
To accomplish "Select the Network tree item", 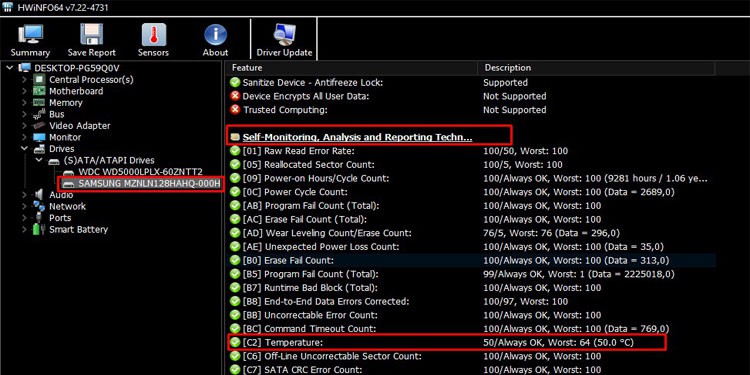I will 67,206.
